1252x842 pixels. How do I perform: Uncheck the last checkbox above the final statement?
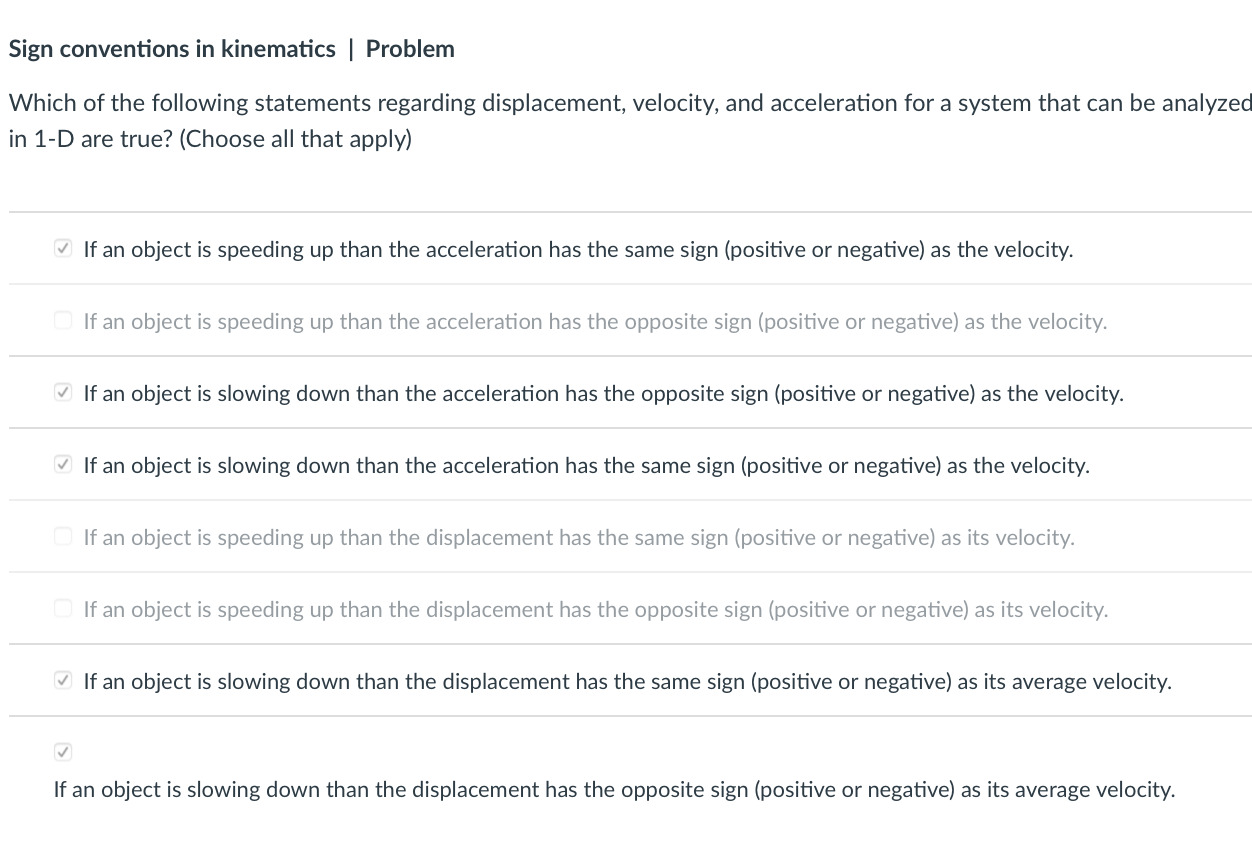[62, 751]
